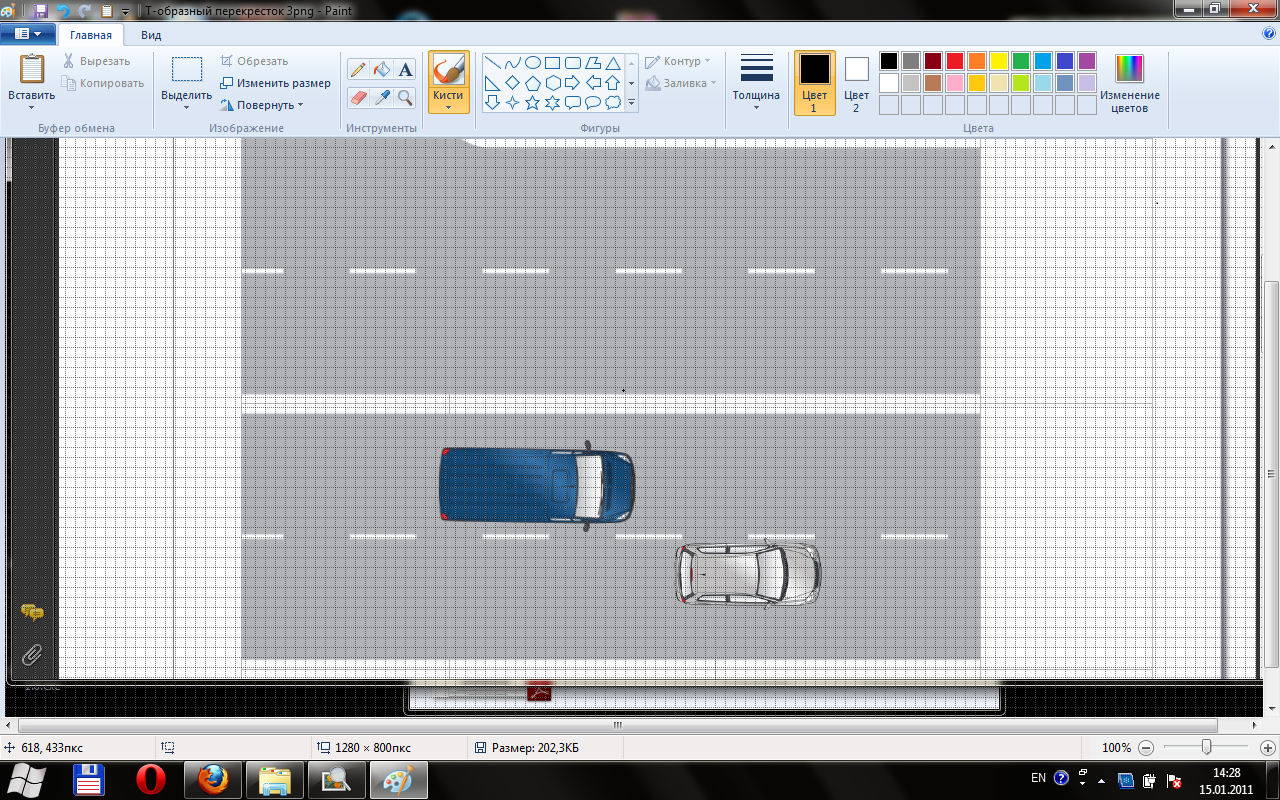Open the blue Paint file menu button
This screenshot has width=1280, height=800.
27,34
